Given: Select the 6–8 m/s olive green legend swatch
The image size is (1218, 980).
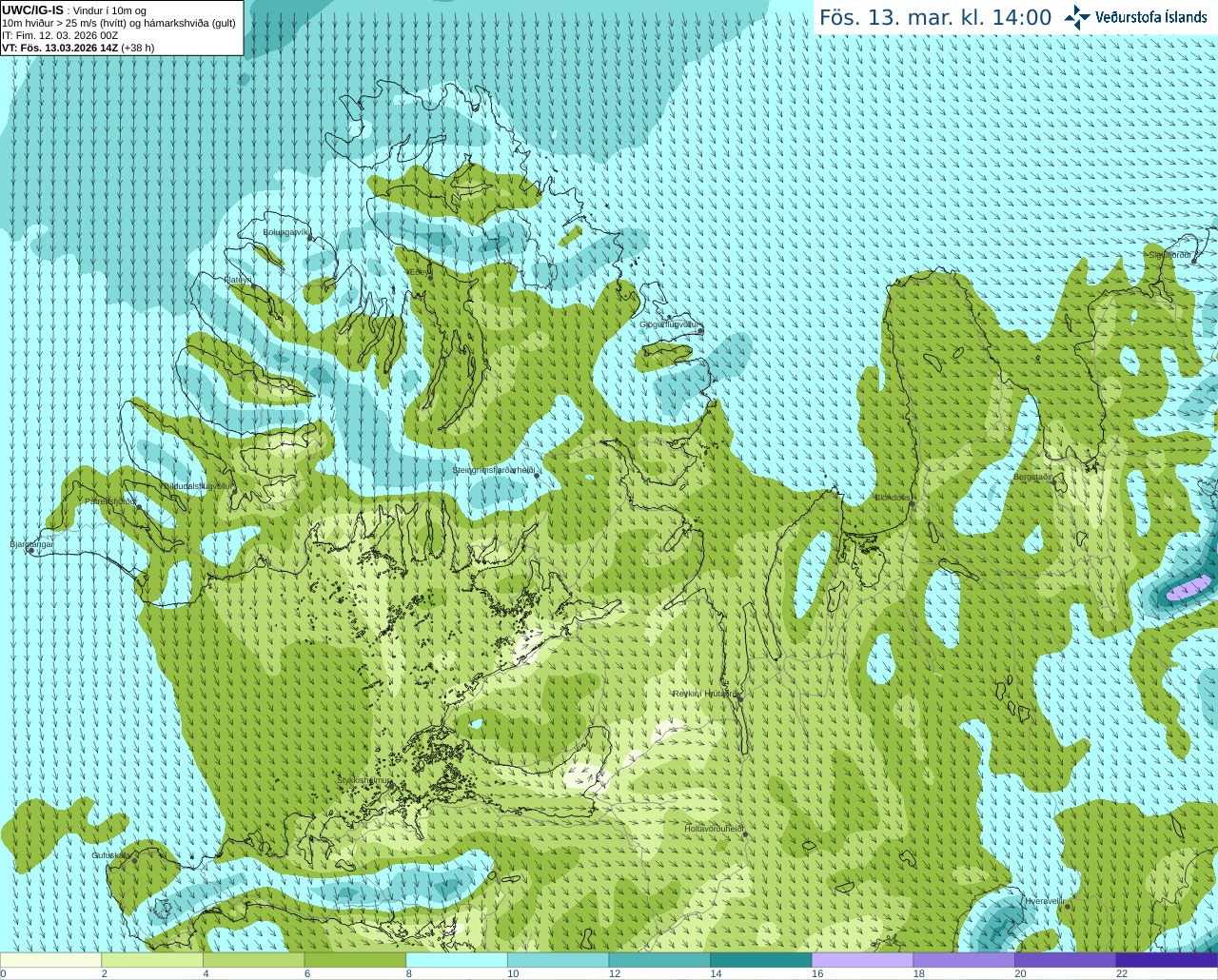Looking at the screenshot, I should click(355, 960).
